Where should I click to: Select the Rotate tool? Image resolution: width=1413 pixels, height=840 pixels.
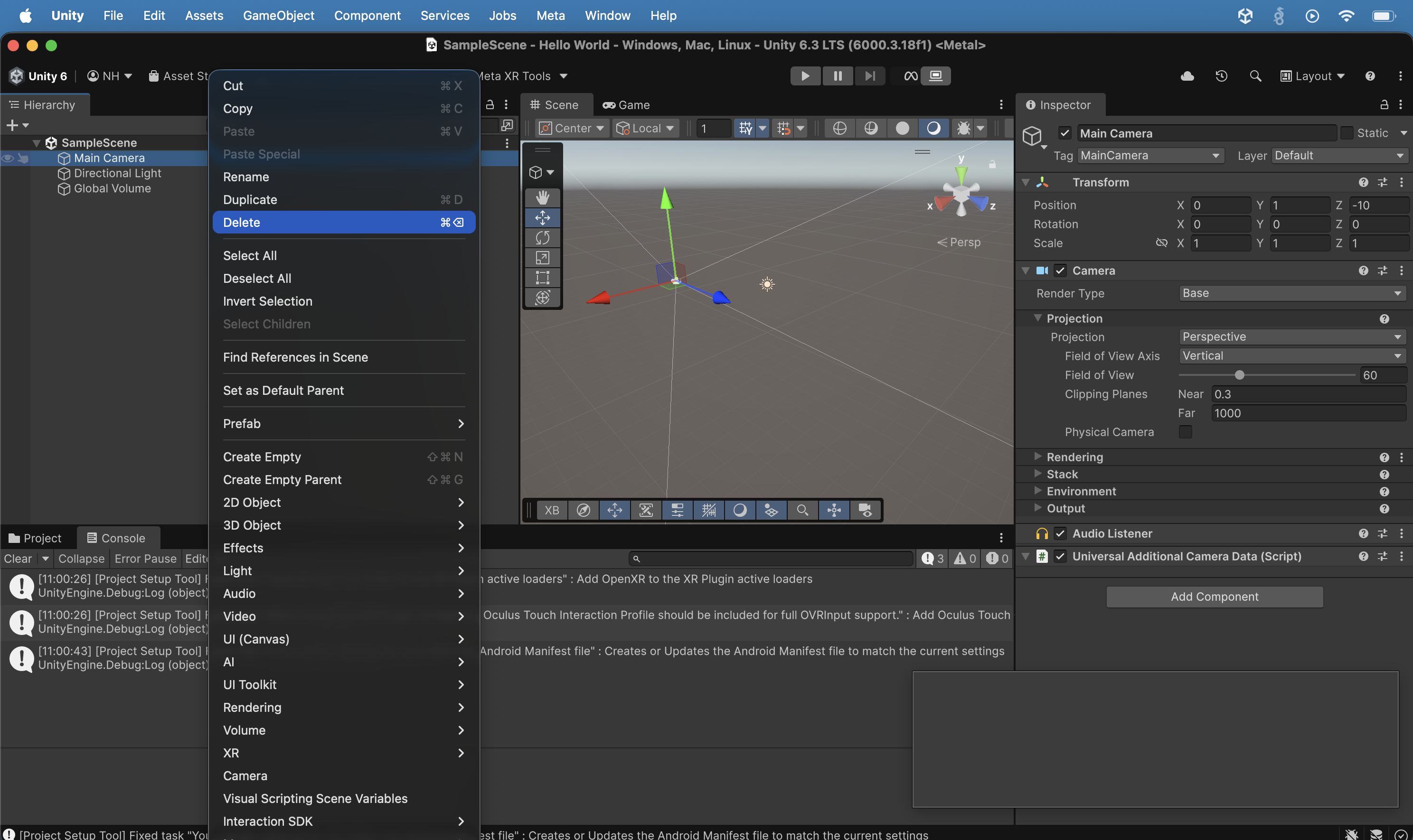543,237
